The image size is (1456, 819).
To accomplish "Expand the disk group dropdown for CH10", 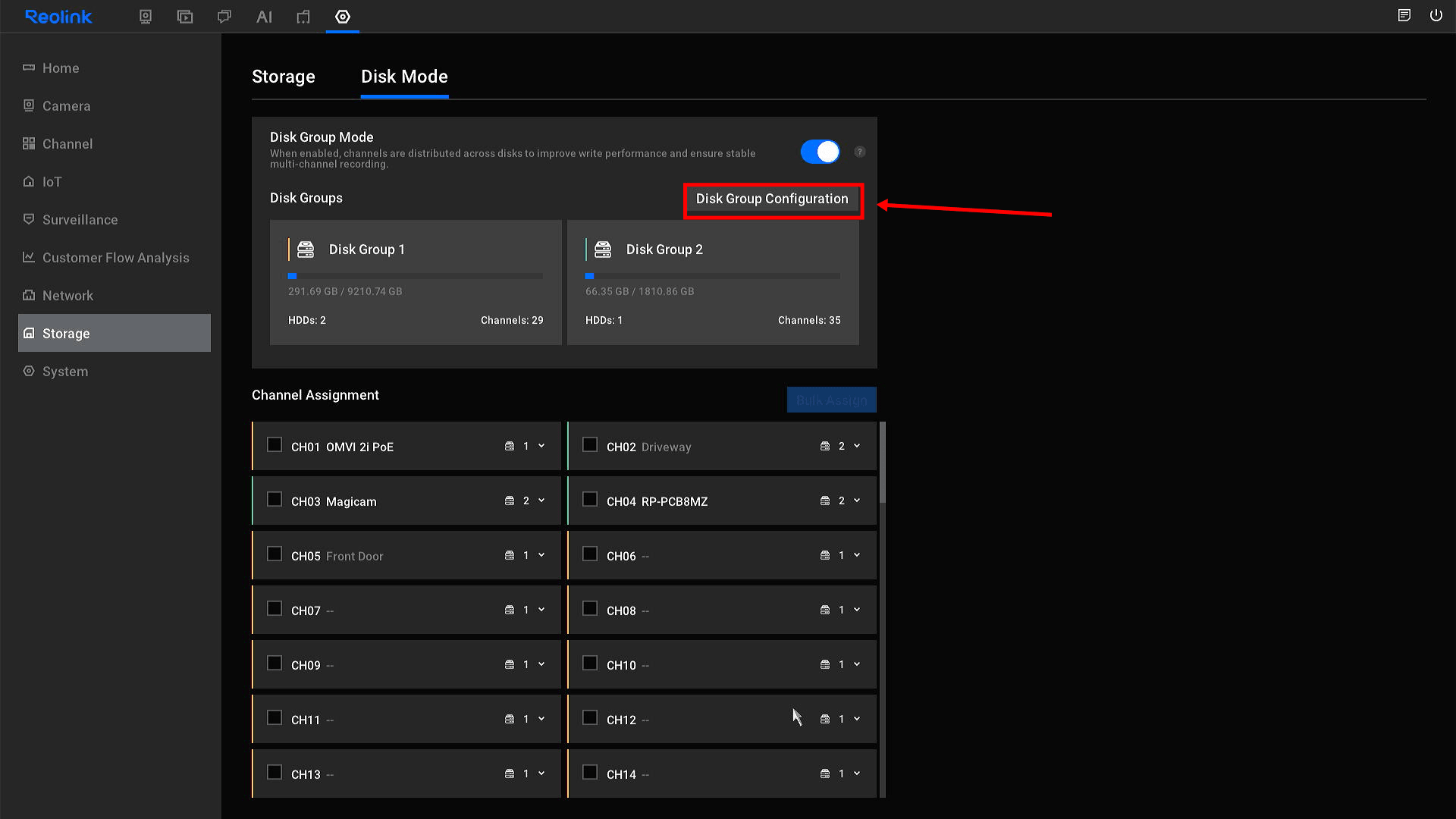I will point(857,665).
